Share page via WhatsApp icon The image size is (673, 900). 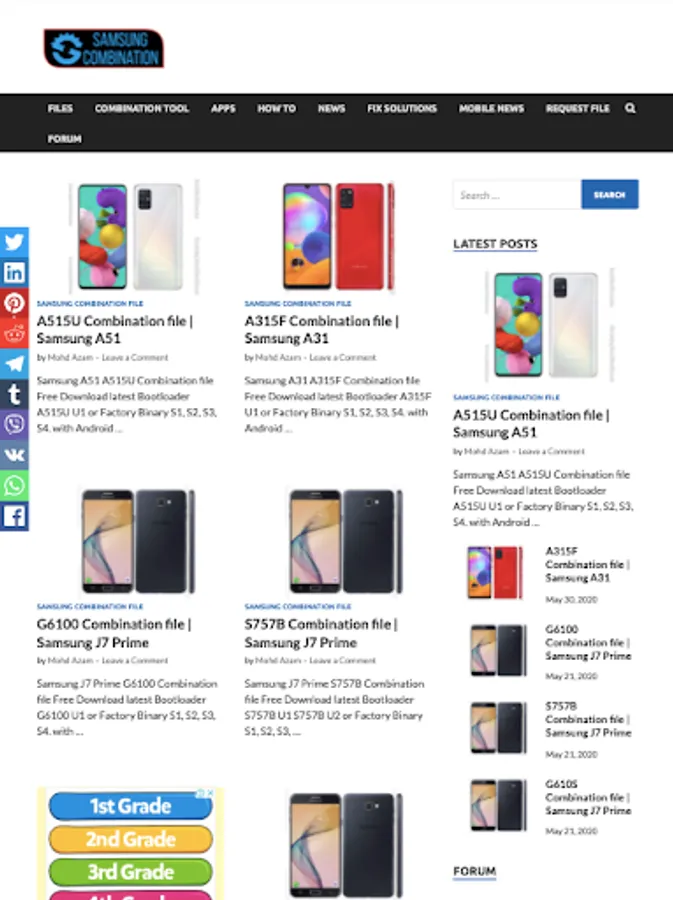tap(14, 486)
